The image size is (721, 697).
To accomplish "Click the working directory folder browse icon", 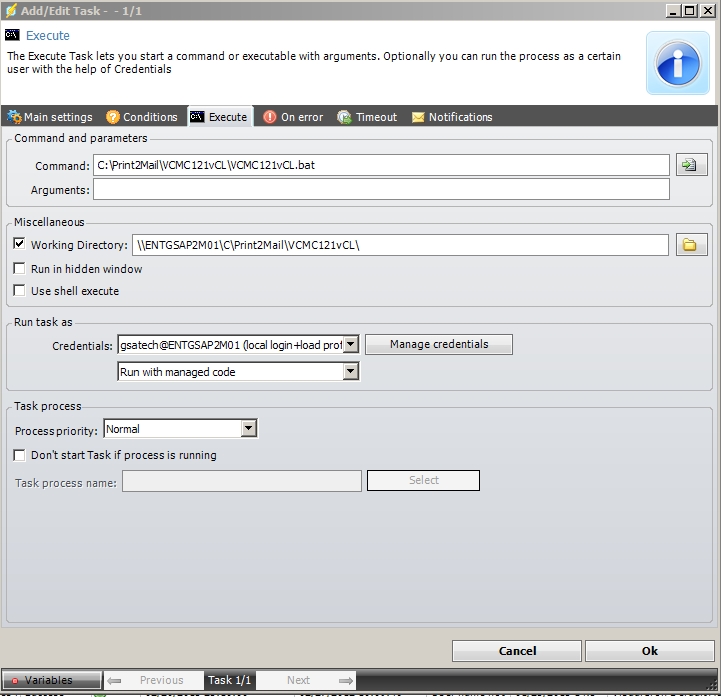I will pyautogui.click(x=691, y=245).
